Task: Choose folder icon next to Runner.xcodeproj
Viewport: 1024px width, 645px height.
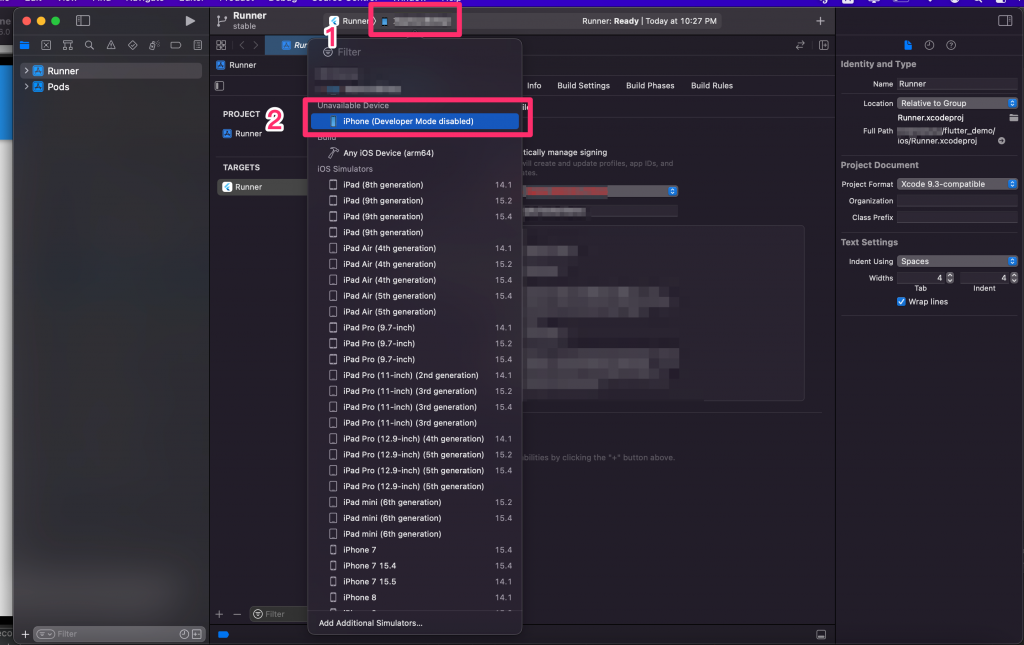Action: [x=1014, y=118]
